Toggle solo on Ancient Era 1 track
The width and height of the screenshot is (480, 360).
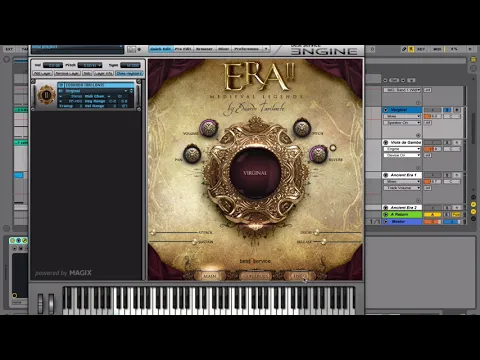447,175
